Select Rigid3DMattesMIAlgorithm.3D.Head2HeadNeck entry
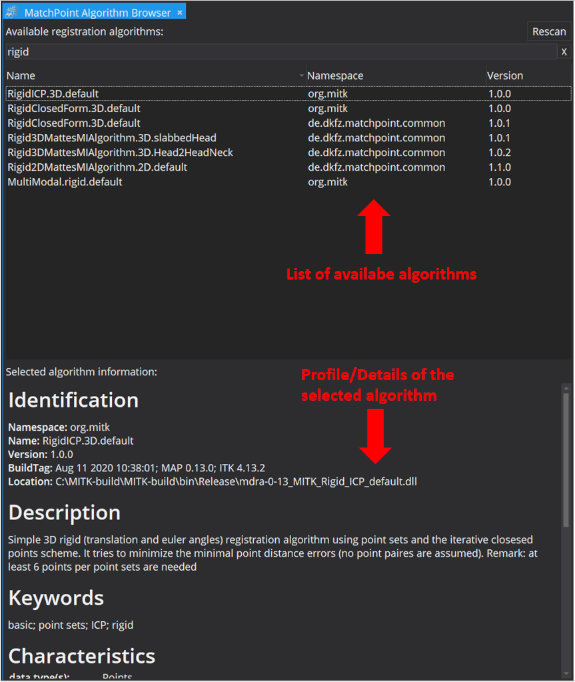The height and width of the screenshot is (682, 575). tap(288, 153)
